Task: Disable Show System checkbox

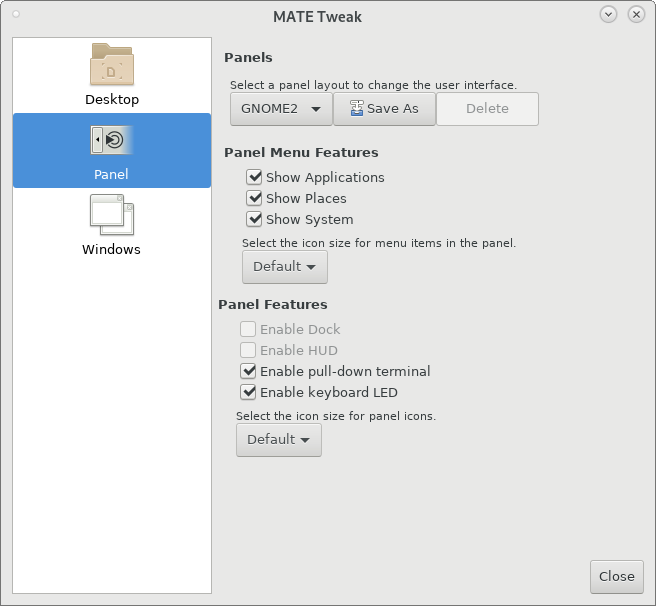Action: (254, 219)
